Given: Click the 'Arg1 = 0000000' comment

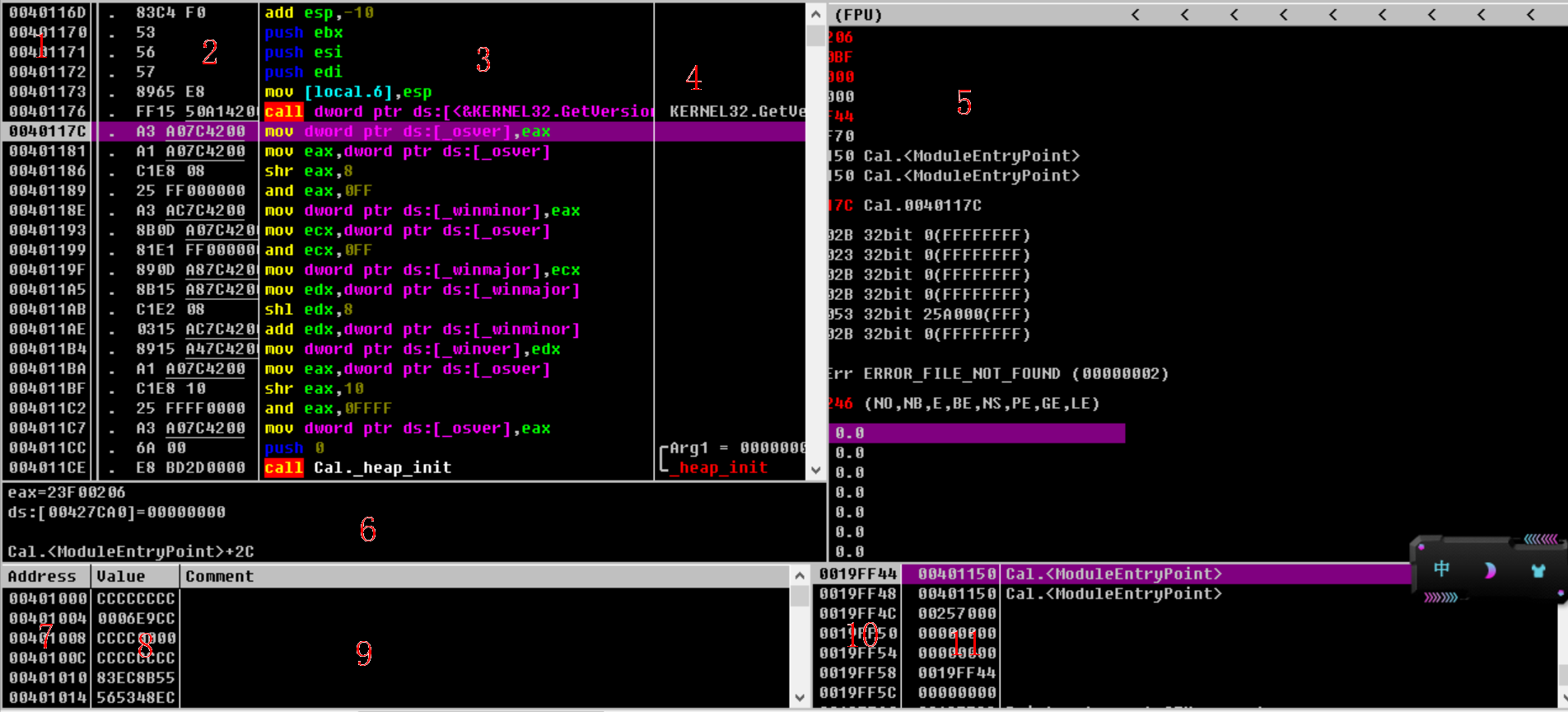Looking at the screenshot, I should tap(737, 448).
